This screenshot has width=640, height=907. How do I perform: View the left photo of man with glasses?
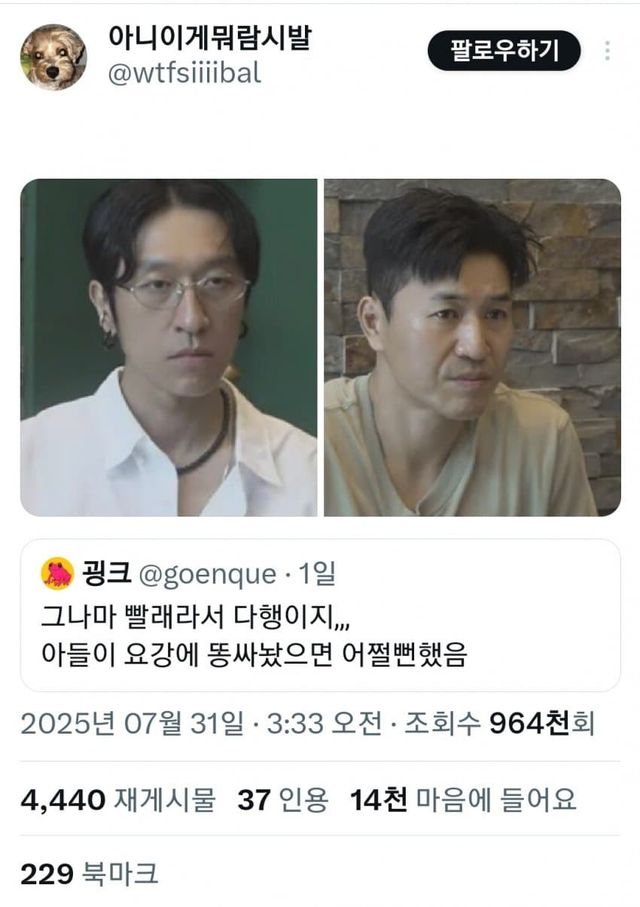pyautogui.click(x=168, y=348)
